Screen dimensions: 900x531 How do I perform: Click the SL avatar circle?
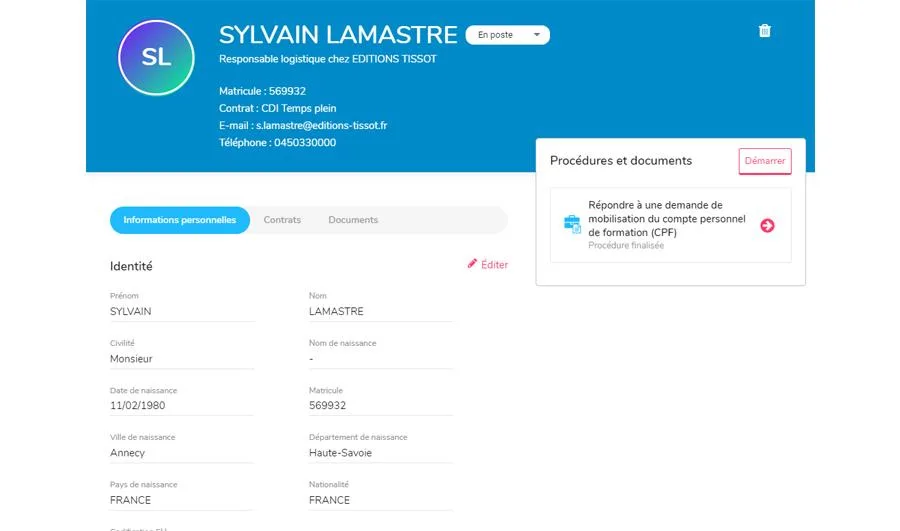pos(156,57)
